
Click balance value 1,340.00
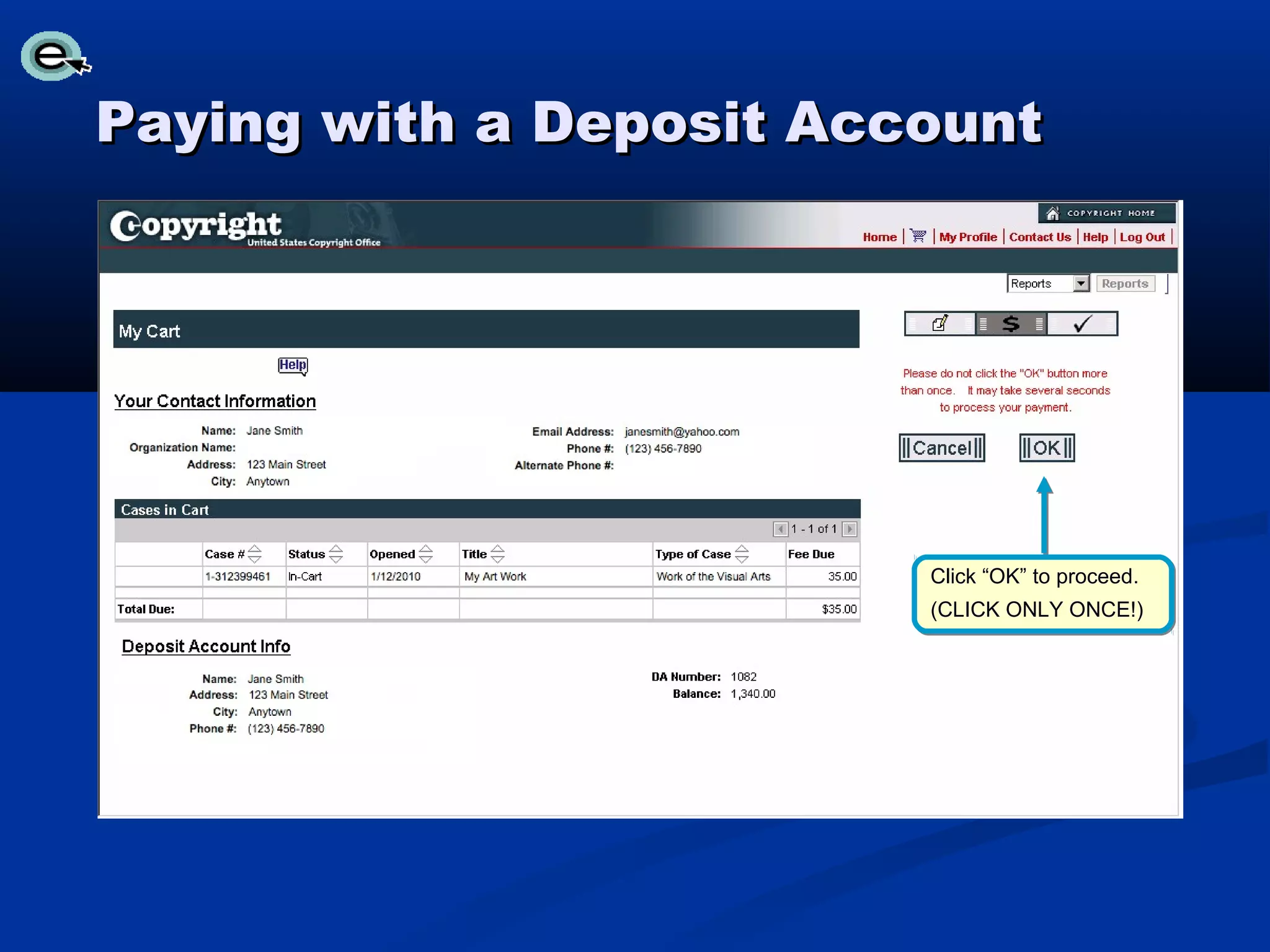click(x=753, y=694)
